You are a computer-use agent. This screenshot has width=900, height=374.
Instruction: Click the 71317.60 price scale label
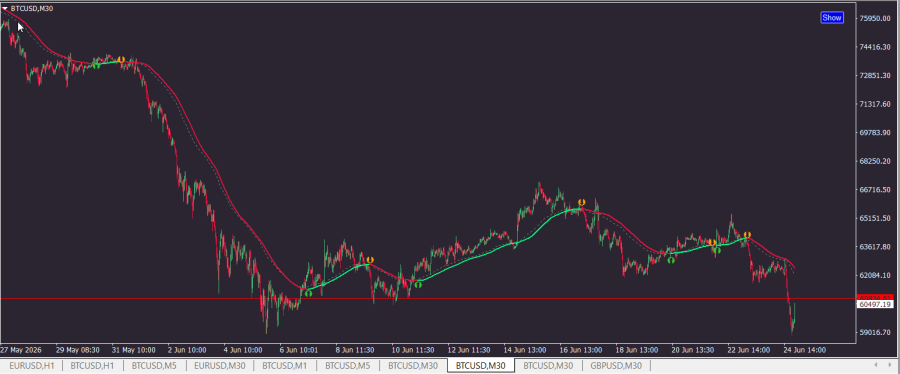[875, 104]
